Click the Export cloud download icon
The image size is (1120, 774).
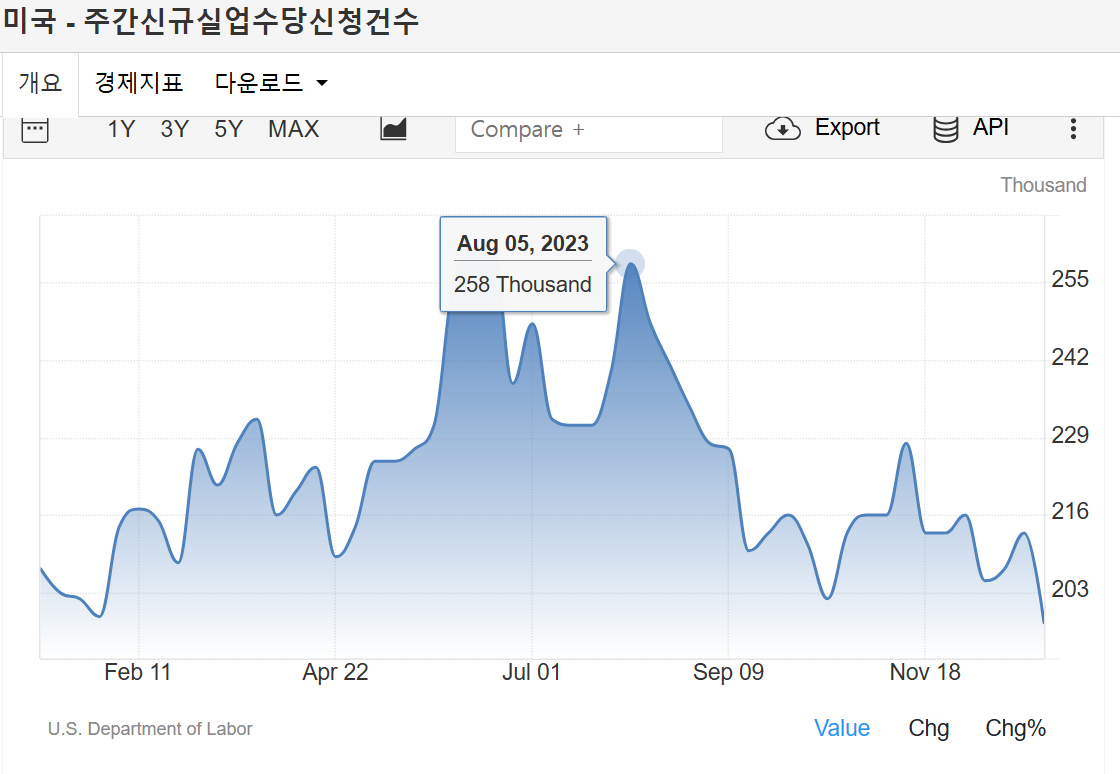coord(783,129)
